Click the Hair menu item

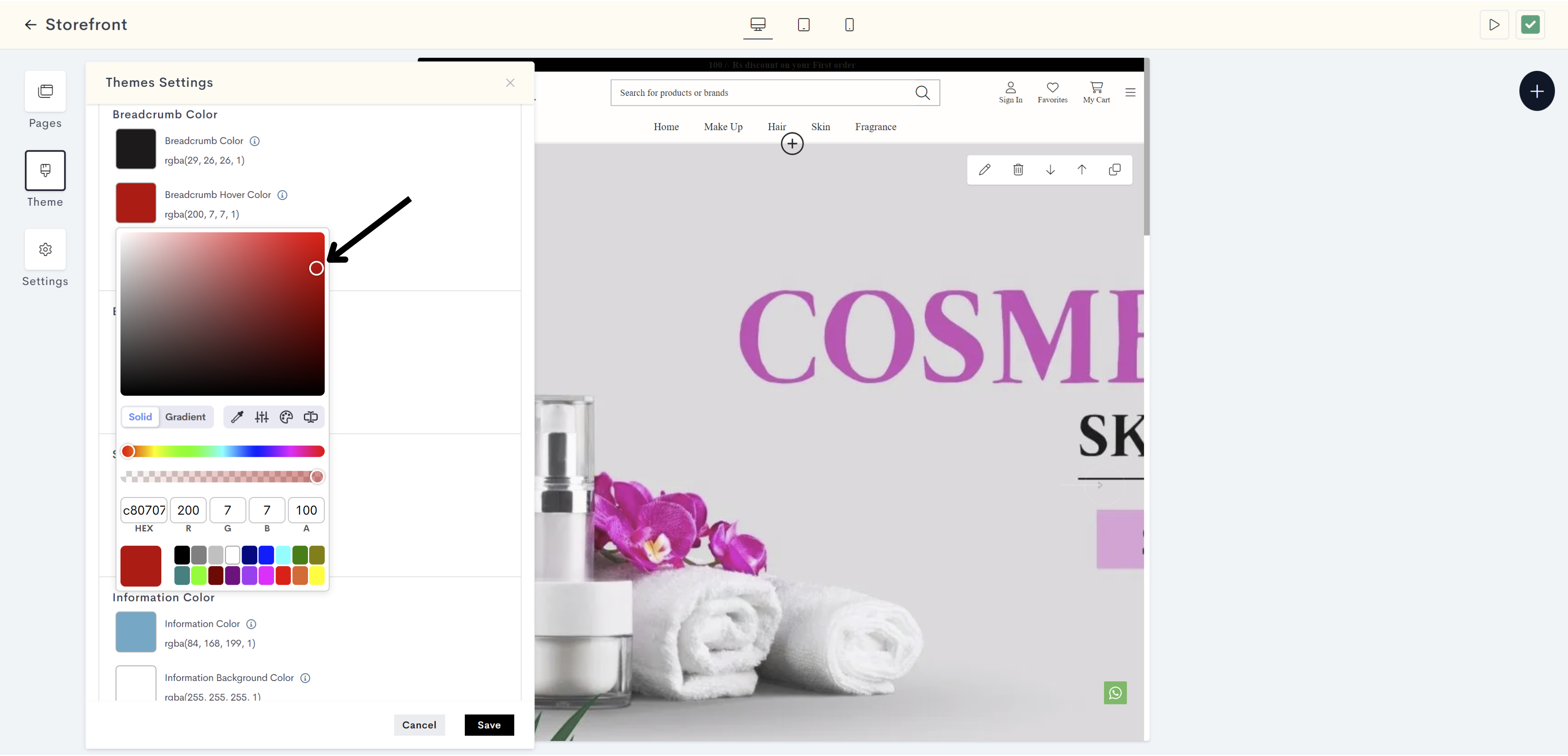click(776, 127)
